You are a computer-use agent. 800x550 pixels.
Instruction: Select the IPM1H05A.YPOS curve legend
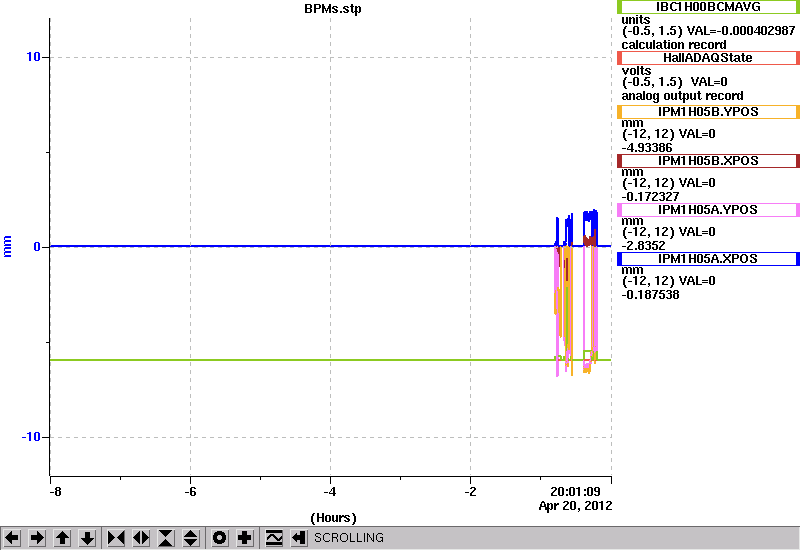click(708, 210)
